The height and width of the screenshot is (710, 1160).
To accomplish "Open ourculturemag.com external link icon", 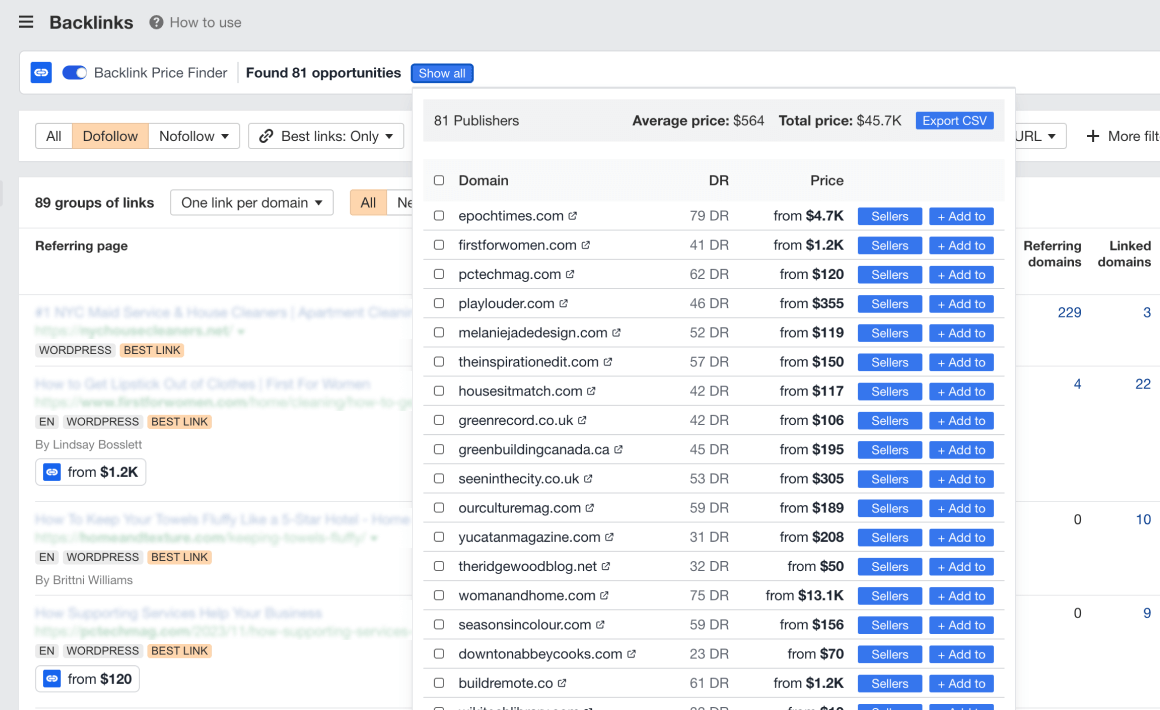I will click(x=590, y=508).
